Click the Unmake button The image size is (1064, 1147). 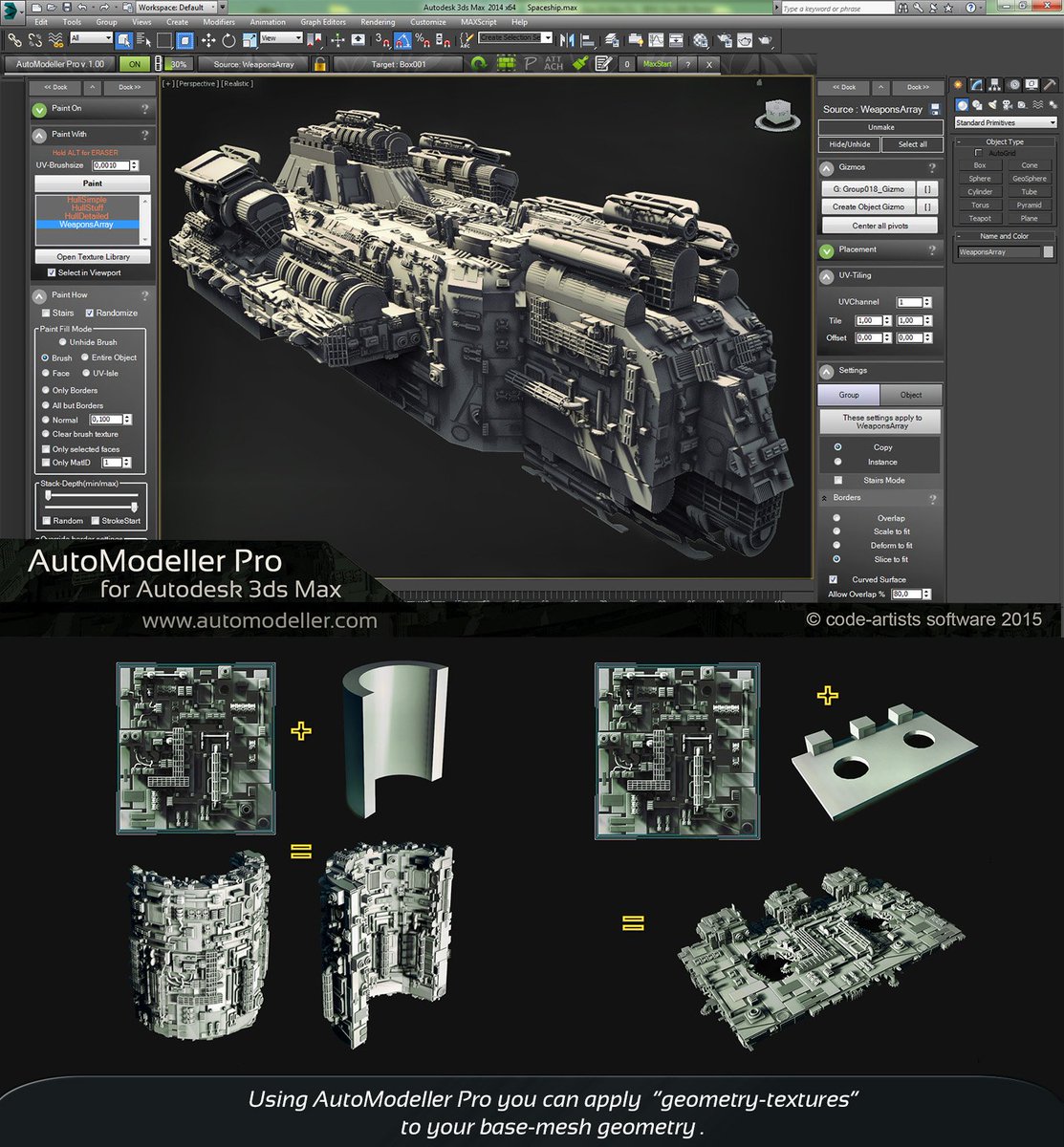coord(880,127)
